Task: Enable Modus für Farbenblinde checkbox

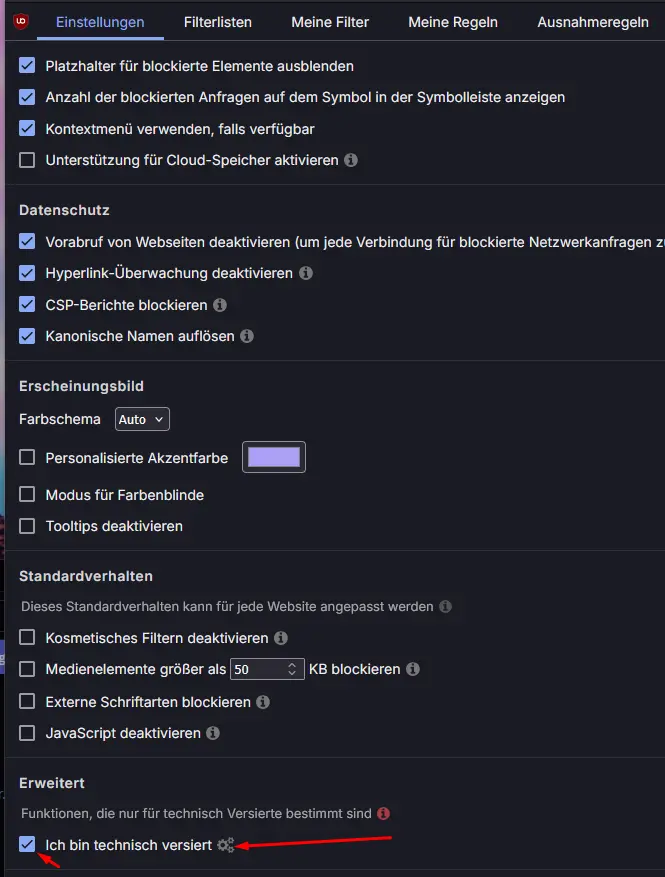Action: 27,494
